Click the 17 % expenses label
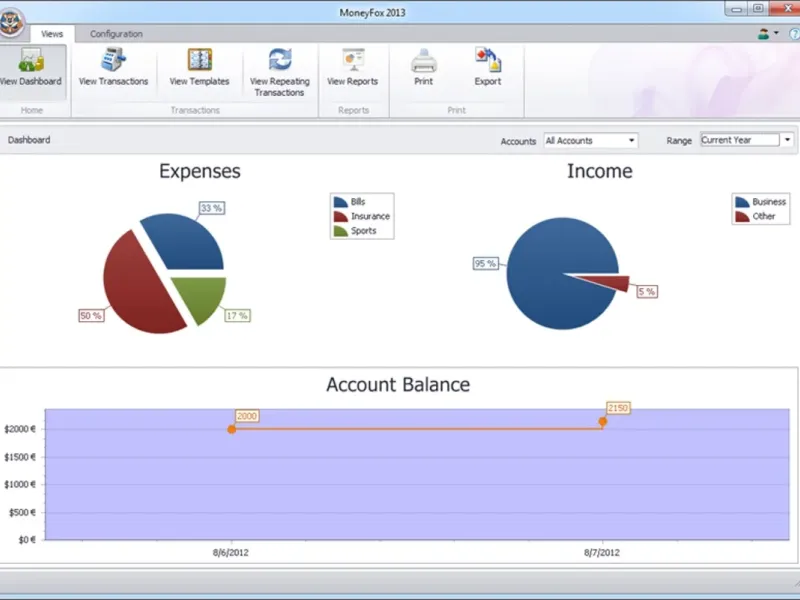Viewport: 800px width, 600px height. (237, 316)
